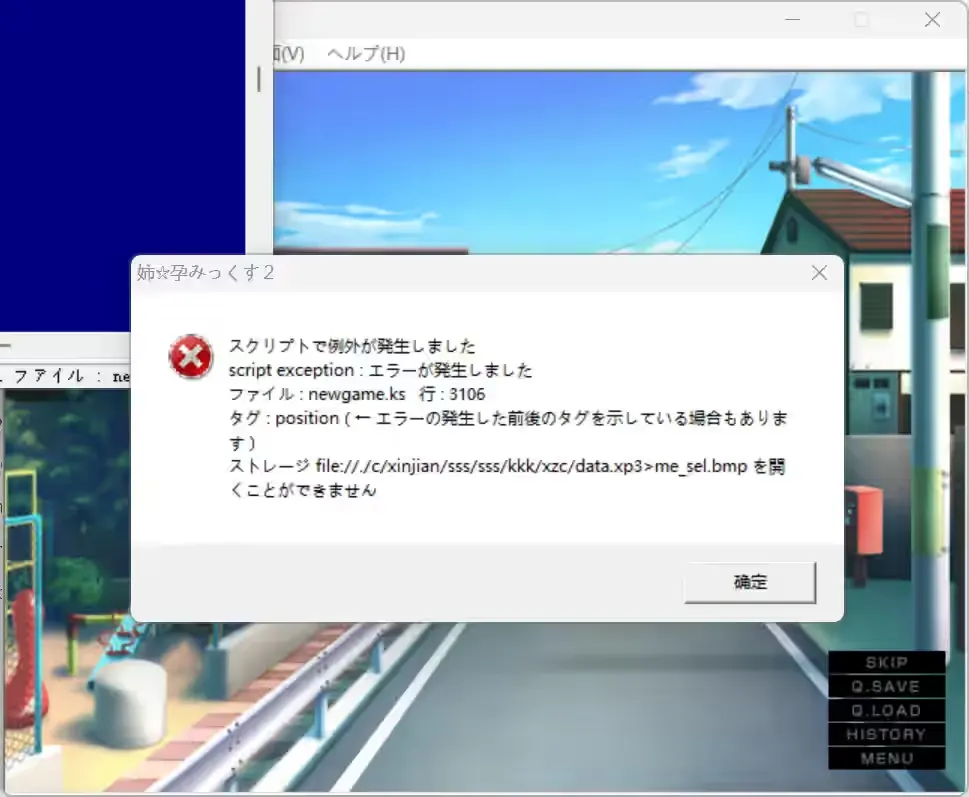Open the game MENU button

point(887,759)
